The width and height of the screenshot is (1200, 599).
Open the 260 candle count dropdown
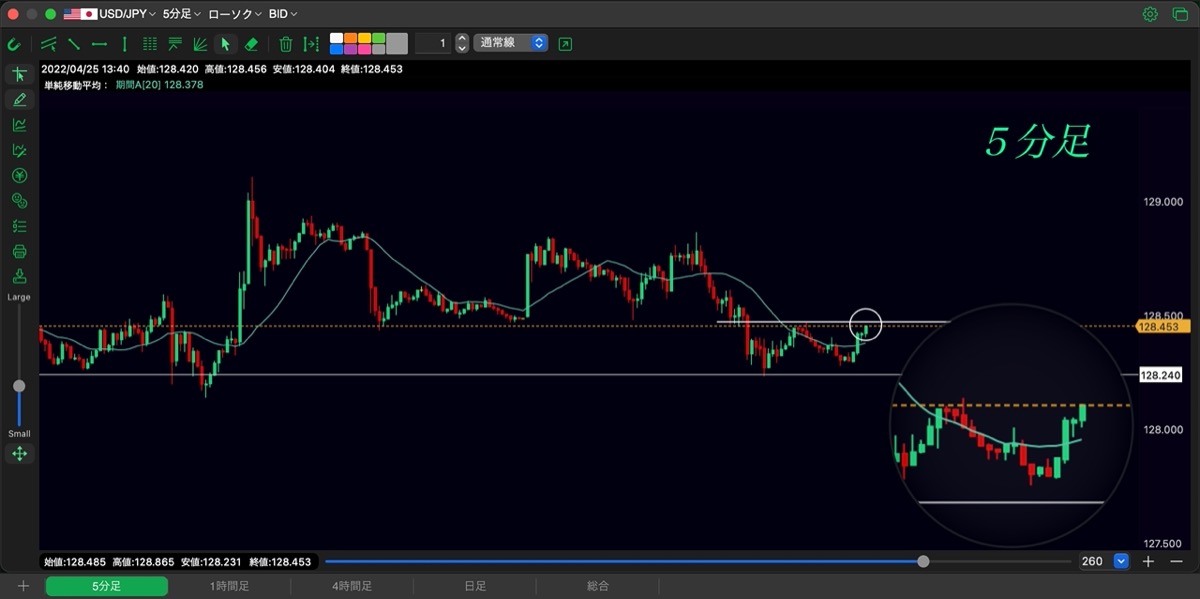point(1121,562)
